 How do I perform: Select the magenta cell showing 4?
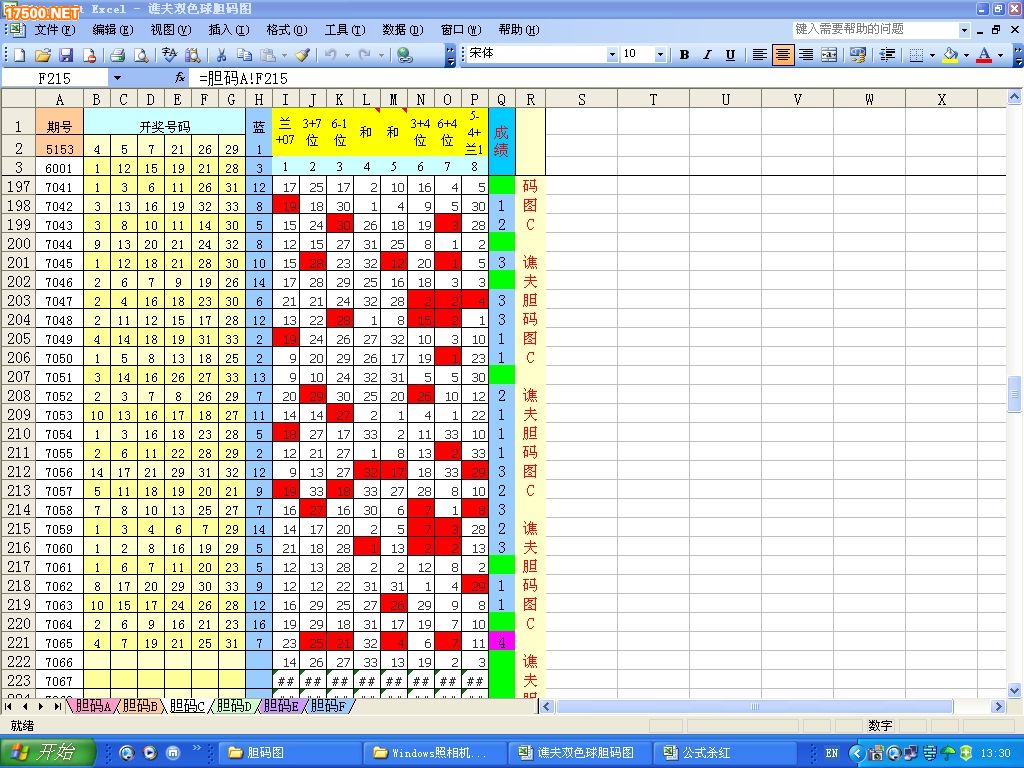click(x=502, y=643)
